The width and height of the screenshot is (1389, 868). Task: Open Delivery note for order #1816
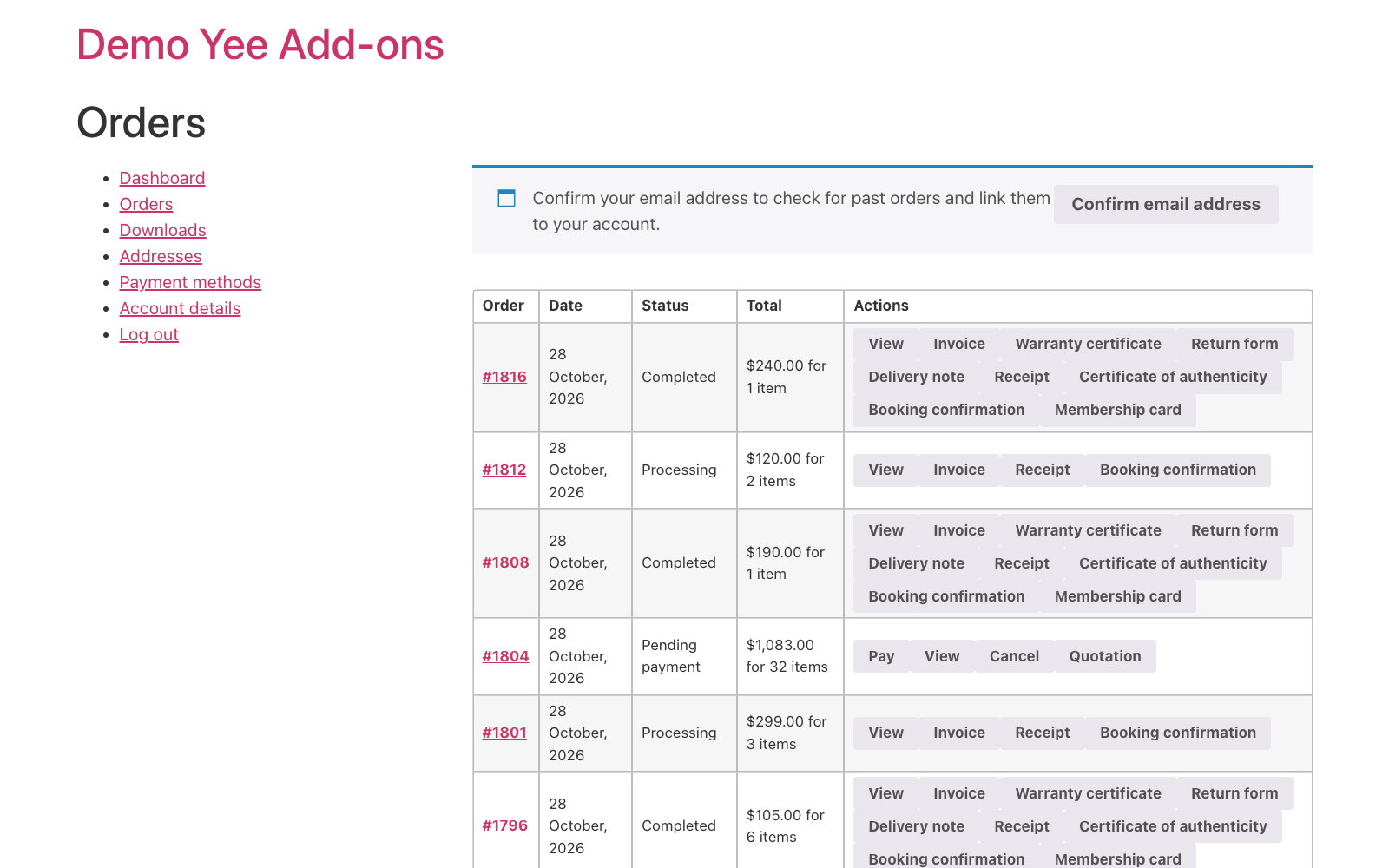coord(916,377)
